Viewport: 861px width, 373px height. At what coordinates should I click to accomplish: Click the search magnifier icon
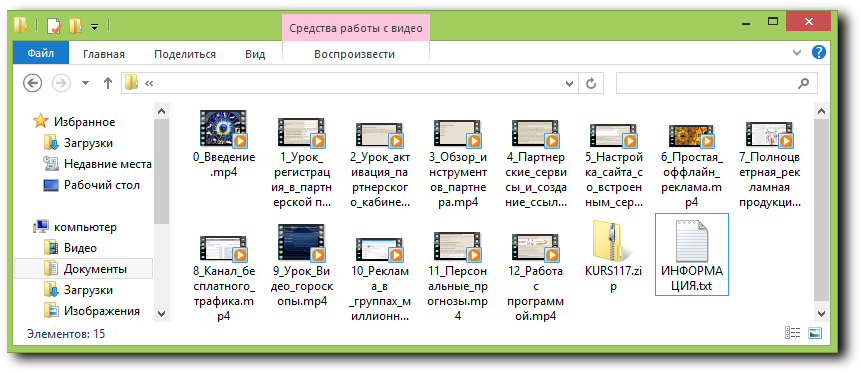[803, 83]
